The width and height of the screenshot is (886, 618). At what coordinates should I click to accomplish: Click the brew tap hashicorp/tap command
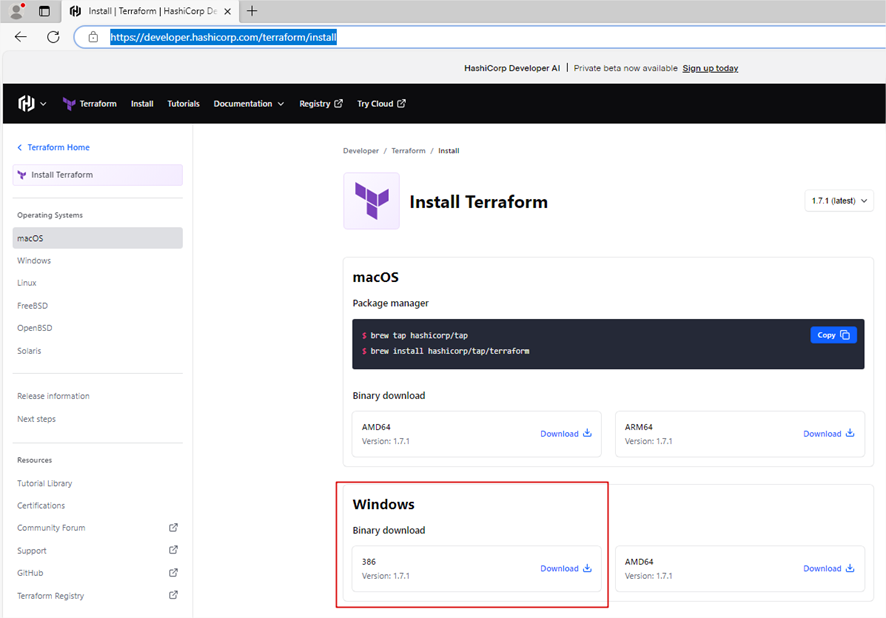(x=419, y=336)
